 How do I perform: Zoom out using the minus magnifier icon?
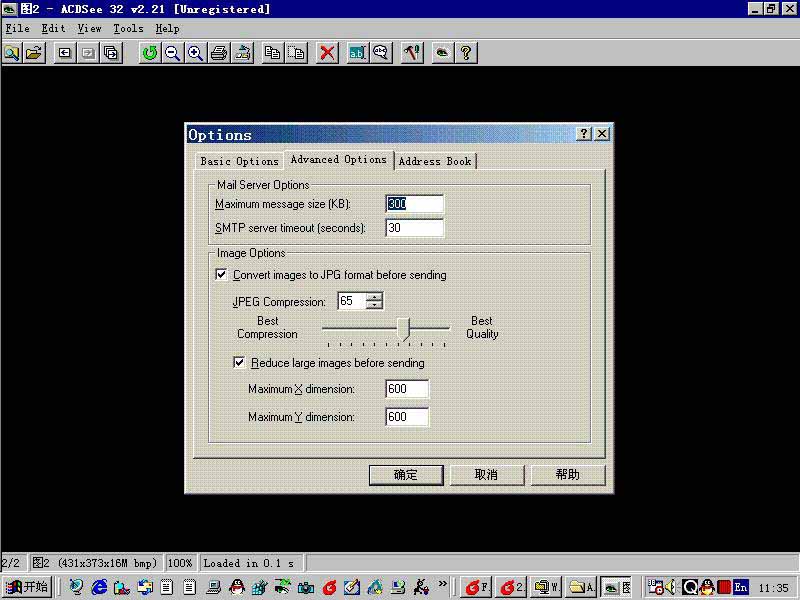tap(172, 53)
